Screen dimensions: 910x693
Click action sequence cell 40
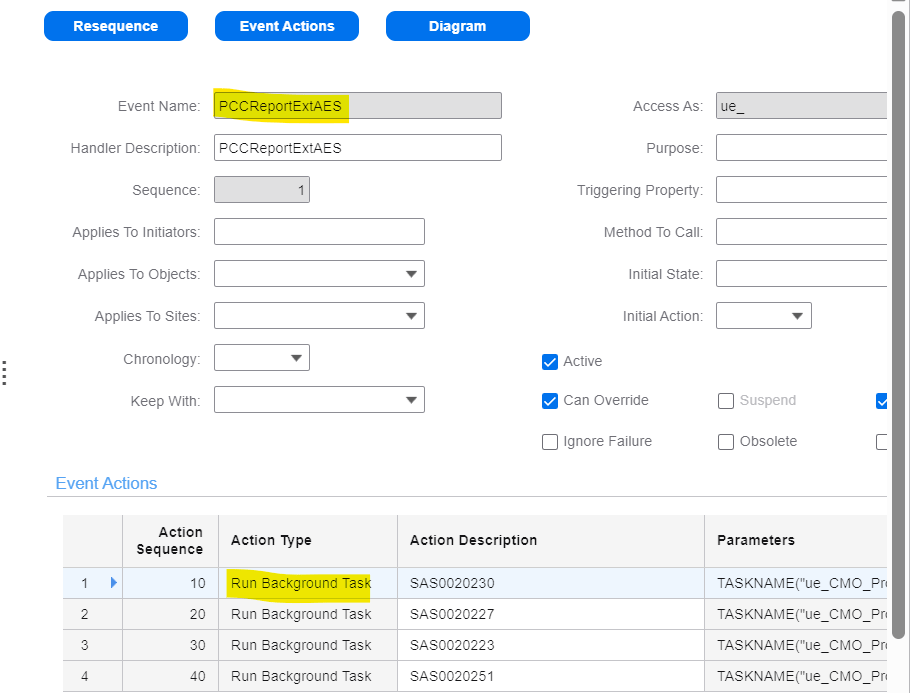170,676
